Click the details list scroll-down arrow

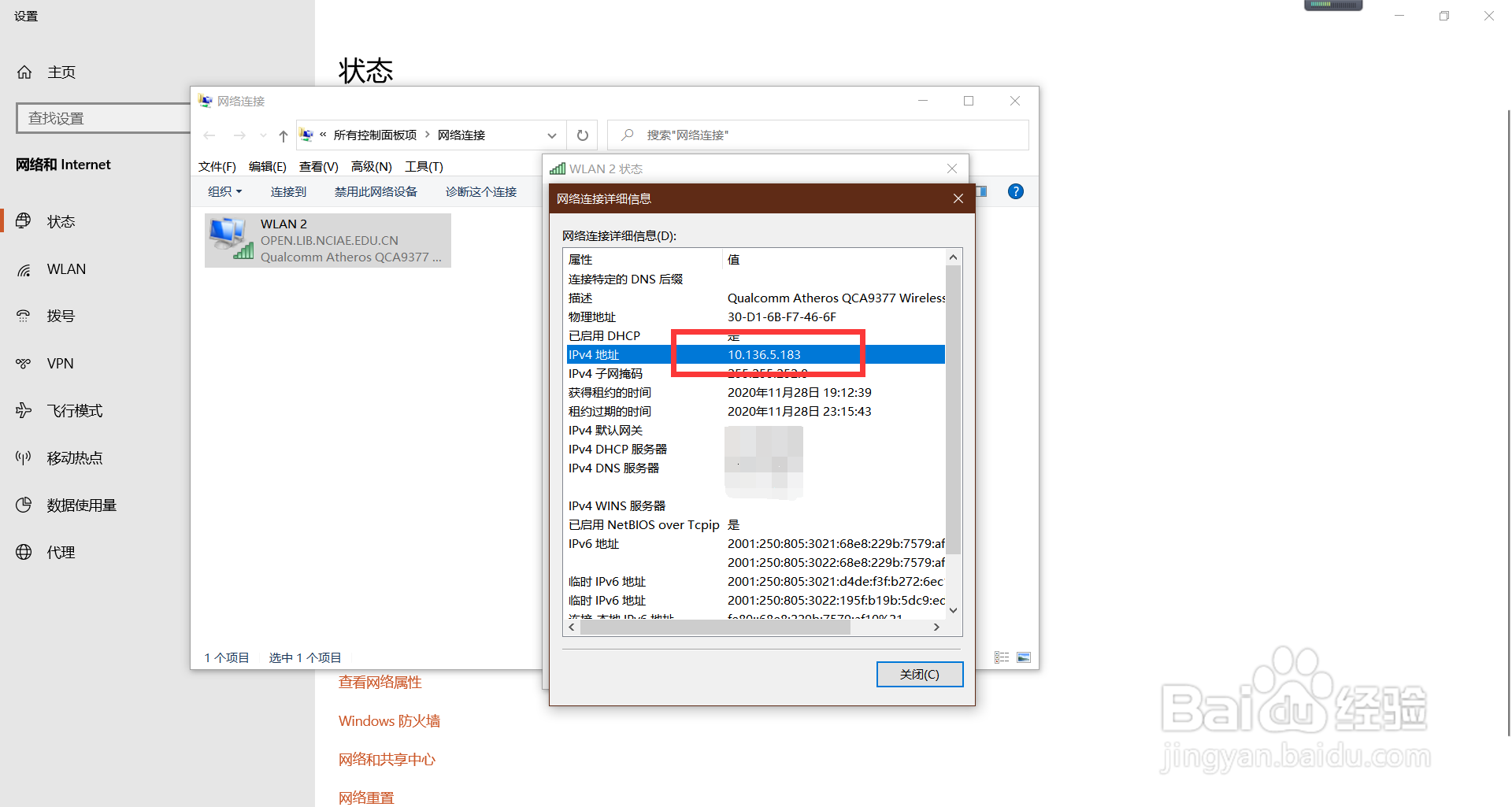click(953, 610)
